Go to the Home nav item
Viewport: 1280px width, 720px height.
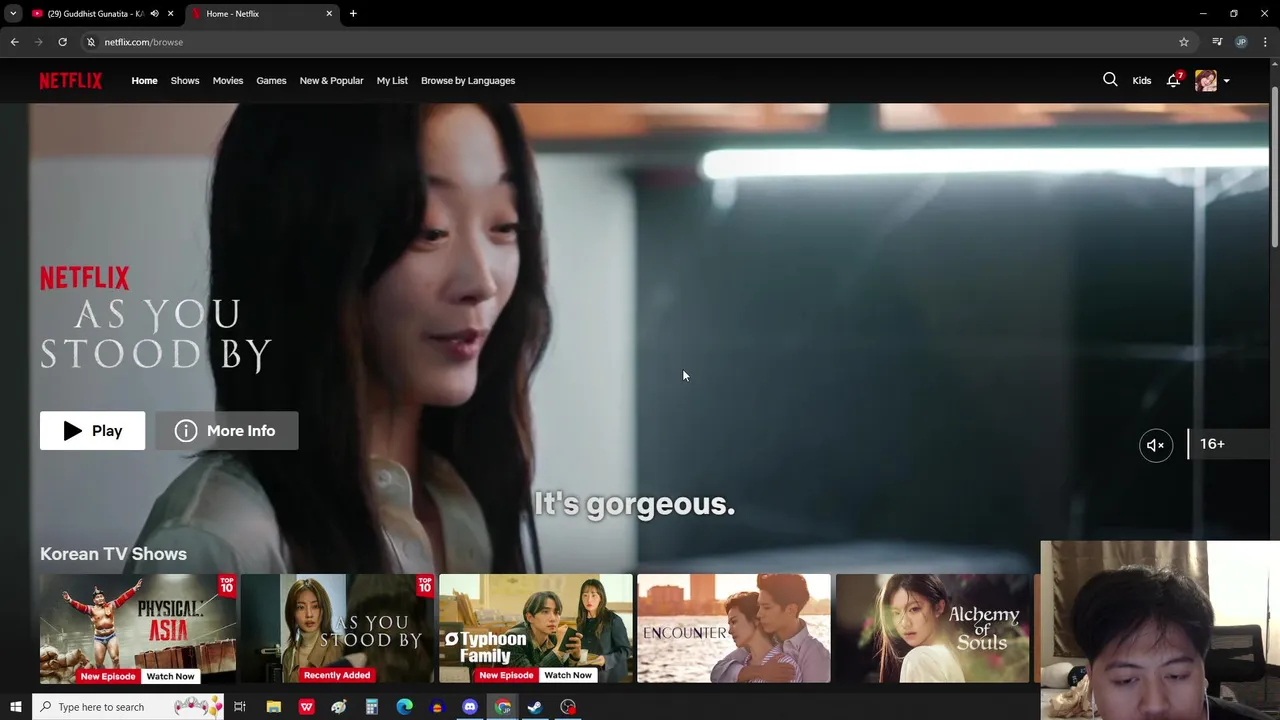pos(144,81)
